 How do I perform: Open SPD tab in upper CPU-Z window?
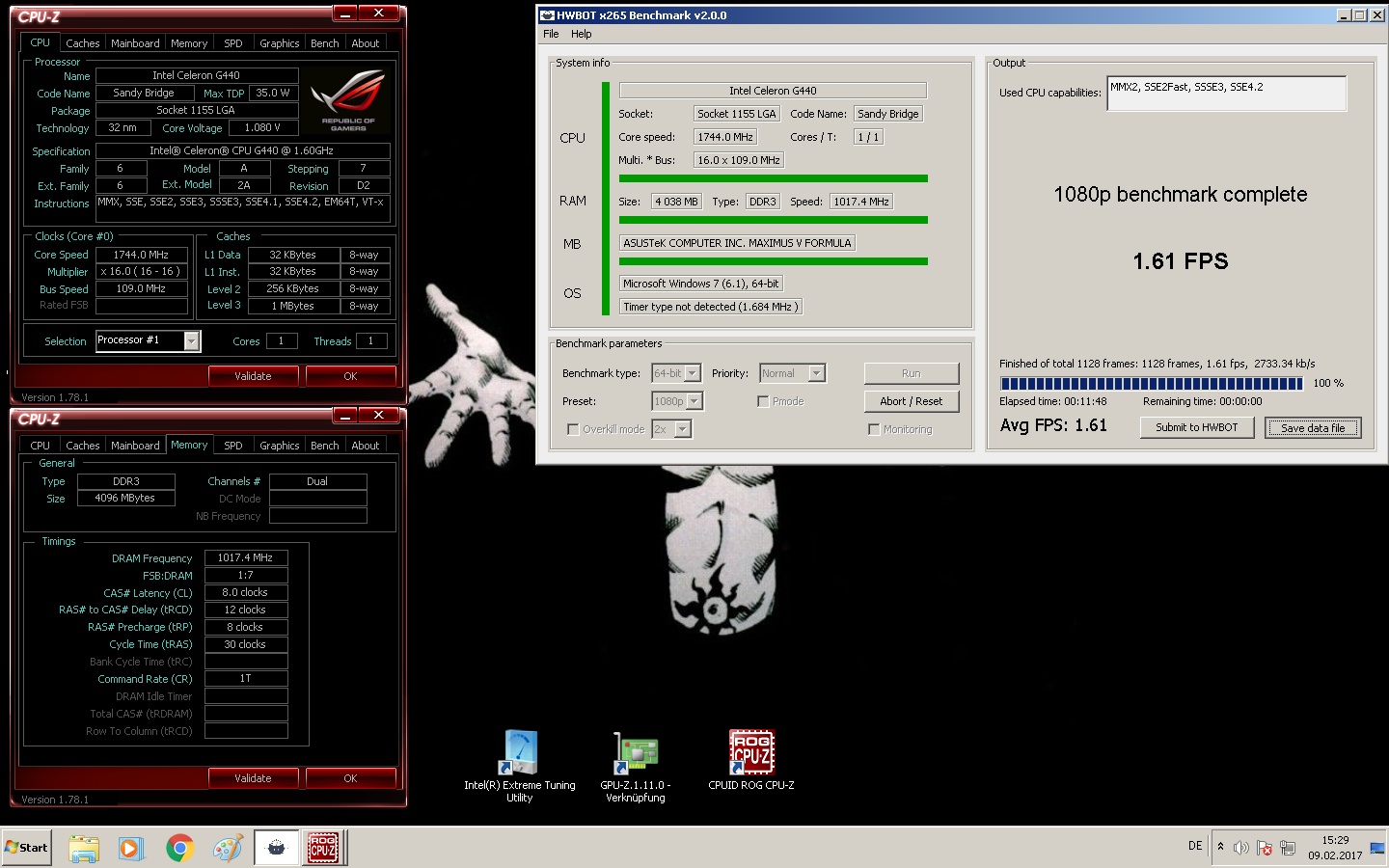pos(233,43)
